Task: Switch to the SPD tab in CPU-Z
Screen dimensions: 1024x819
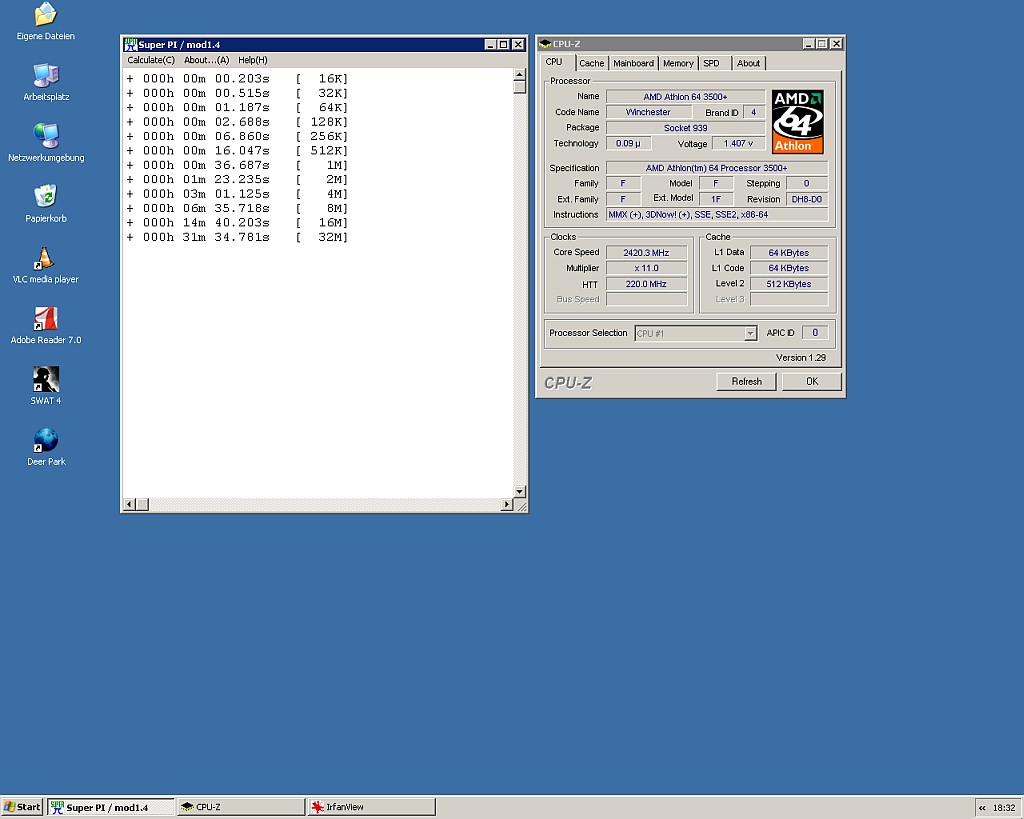Action: (x=711, y=63)
